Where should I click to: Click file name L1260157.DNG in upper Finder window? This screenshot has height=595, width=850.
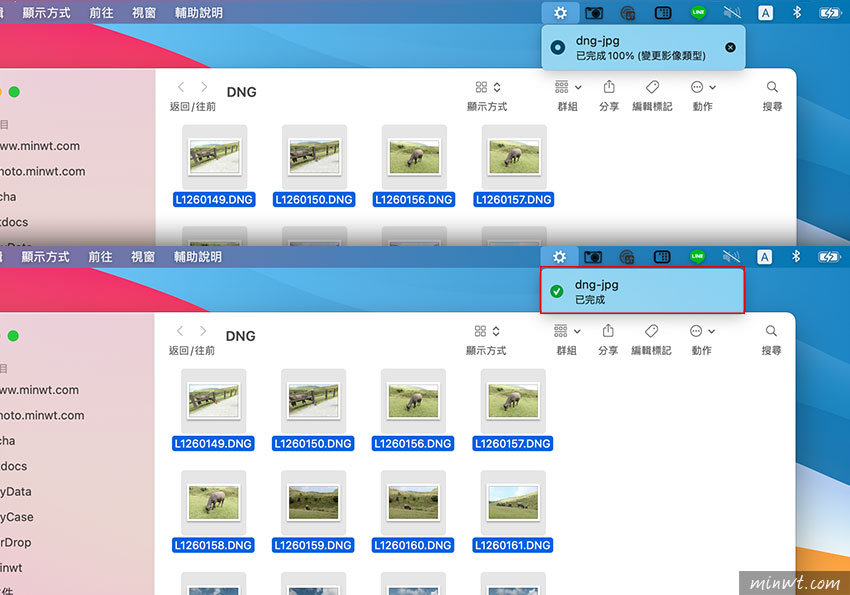513,199
